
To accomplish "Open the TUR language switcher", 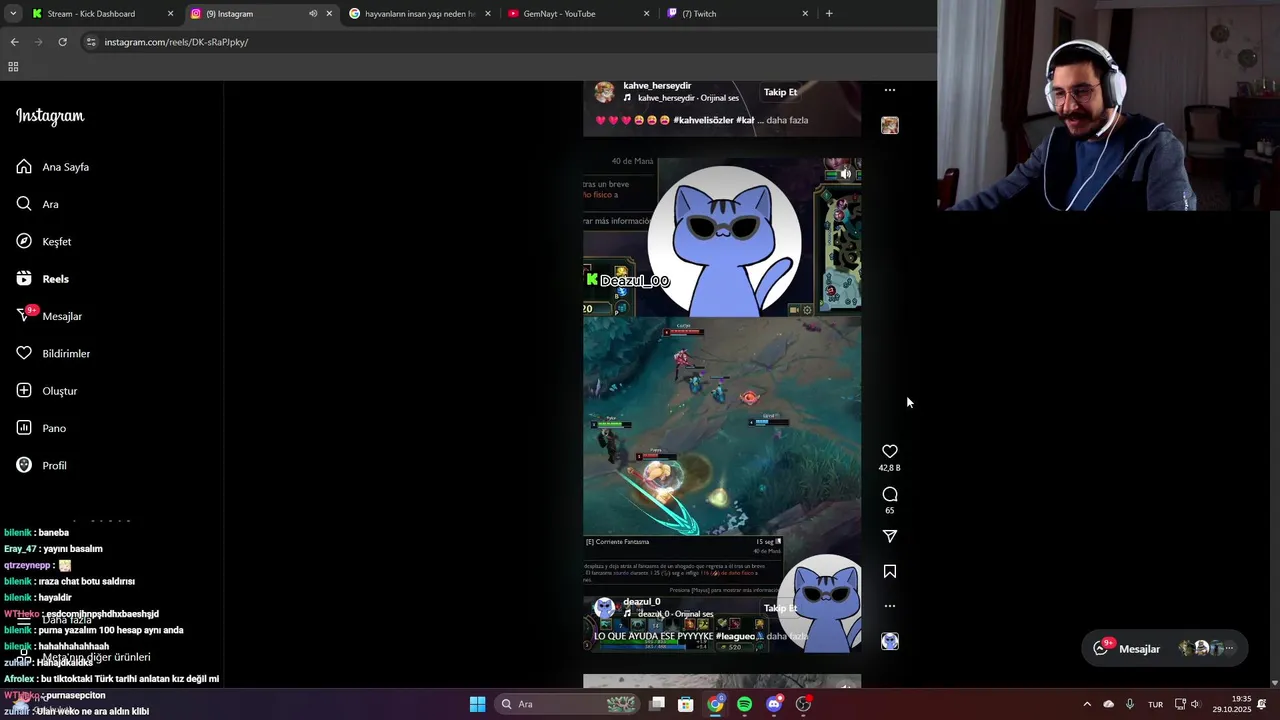I will [x=1156, y=704].
